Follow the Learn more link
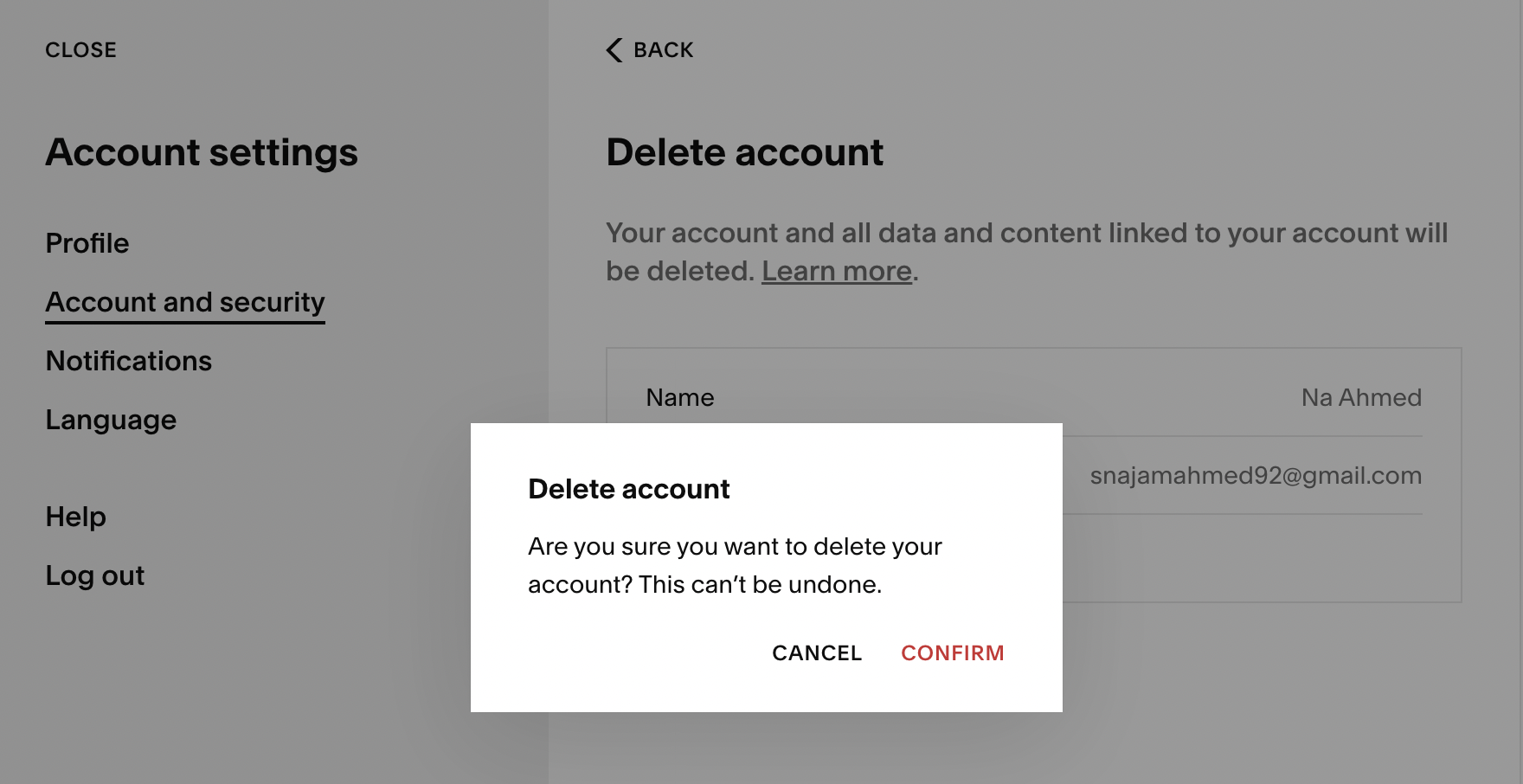Screen dimensions: 1523x784 coord(836,271)
